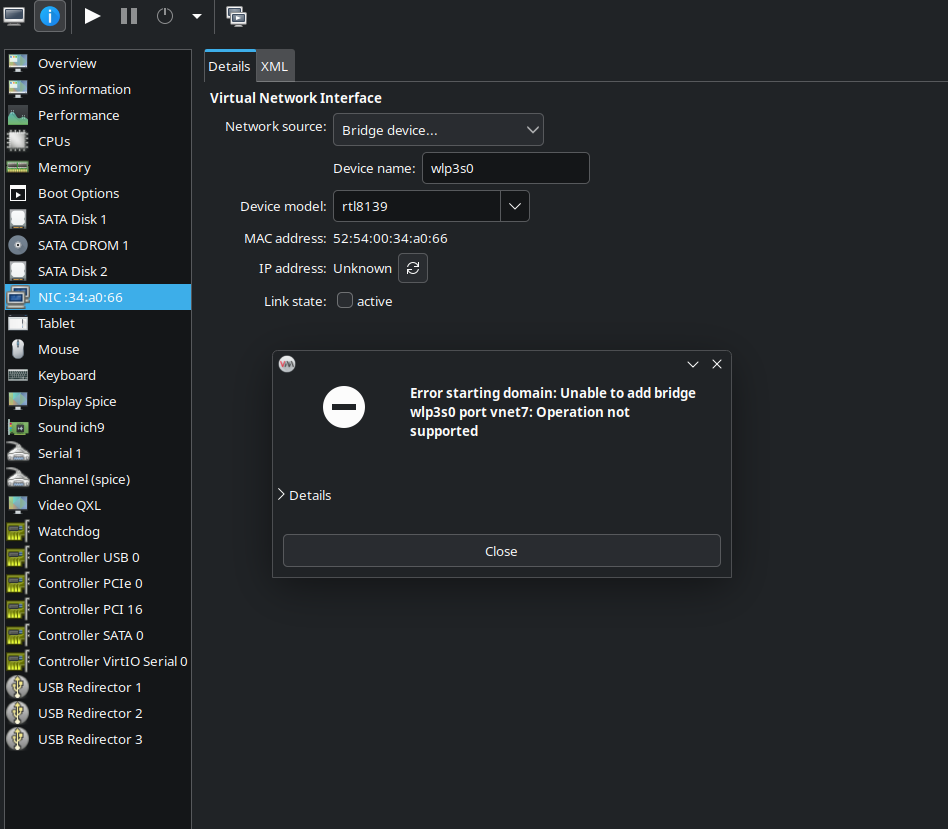Switch to the Details tab
Viewport: 948px width, 829px height.
click(229, 67)
